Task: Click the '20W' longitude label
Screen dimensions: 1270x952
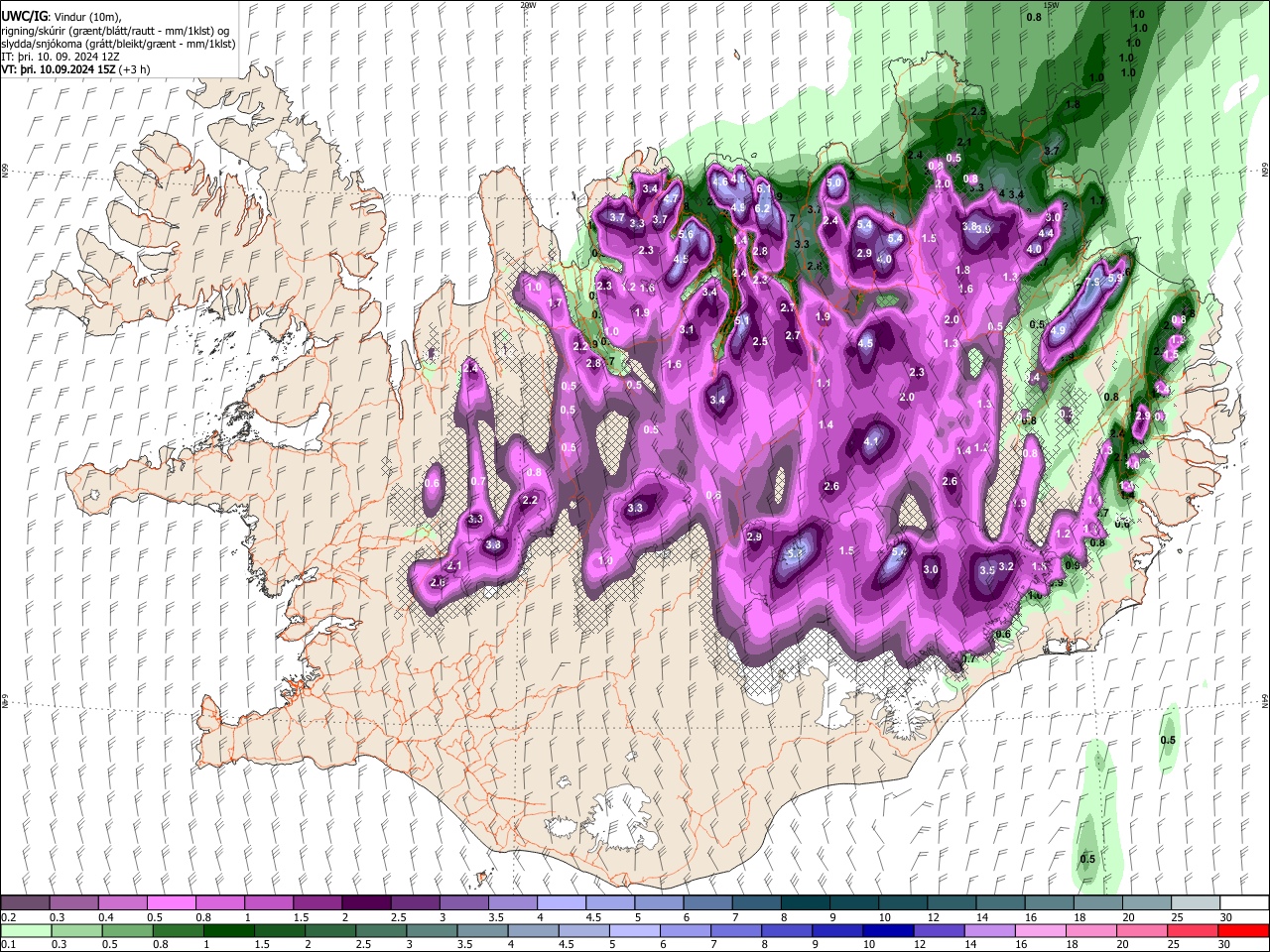Action: coord(528,5)
